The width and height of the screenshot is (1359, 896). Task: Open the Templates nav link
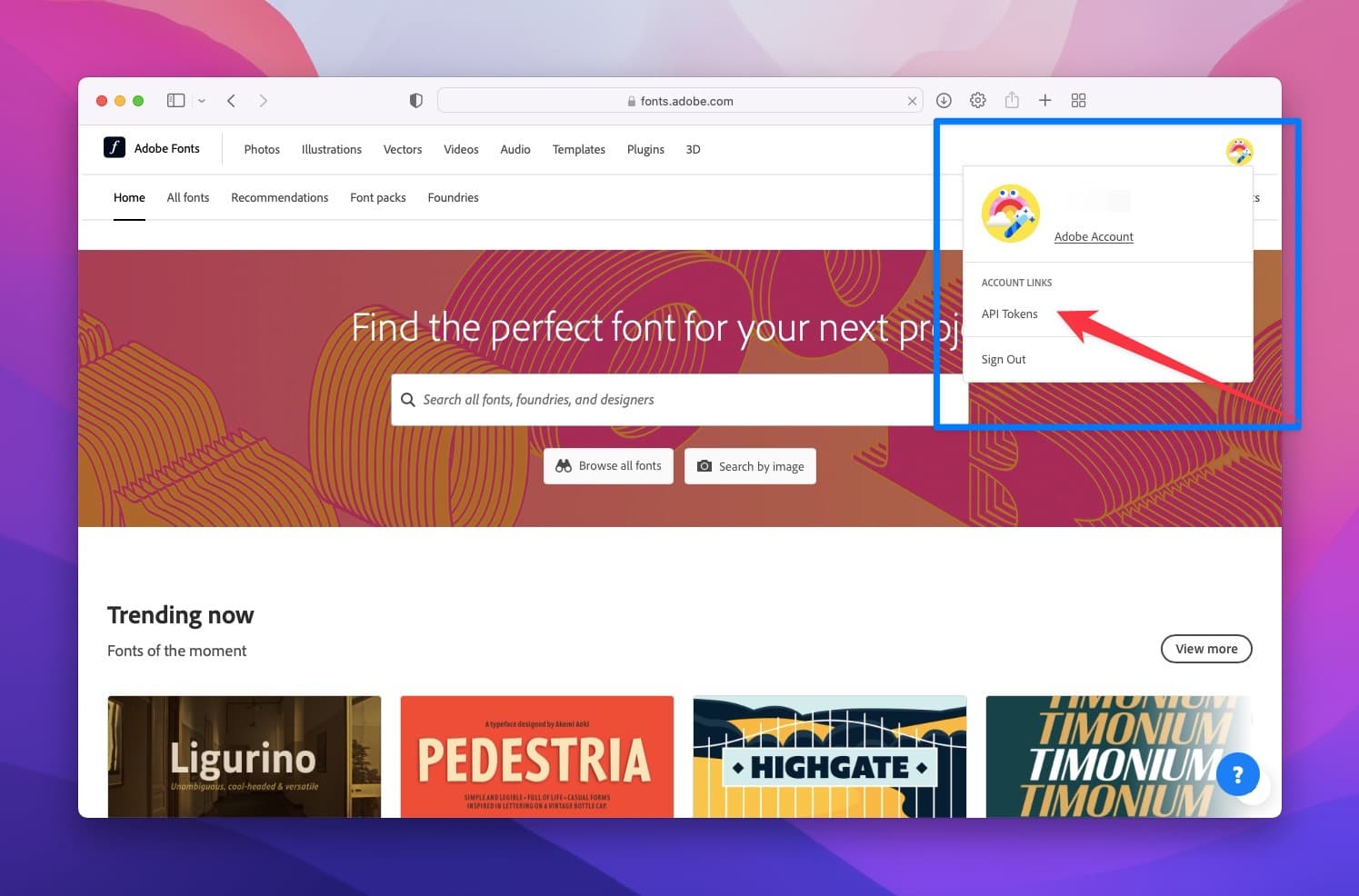click(x=579, y=149)
